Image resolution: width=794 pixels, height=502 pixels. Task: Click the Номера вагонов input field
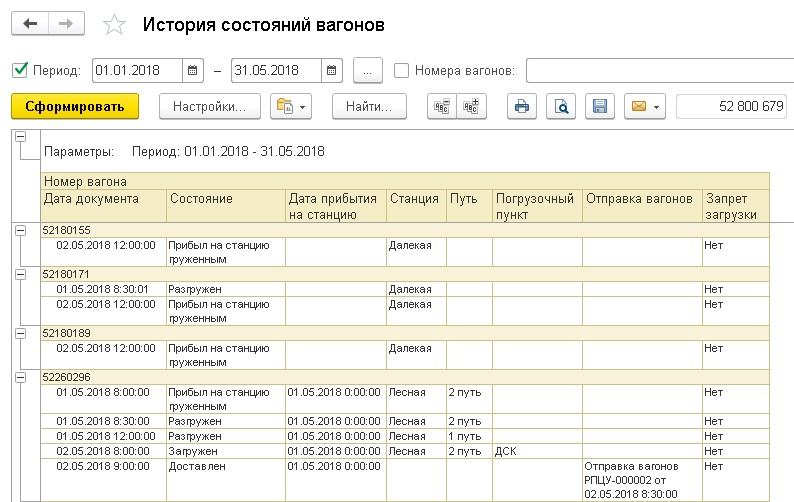(658, 71)
